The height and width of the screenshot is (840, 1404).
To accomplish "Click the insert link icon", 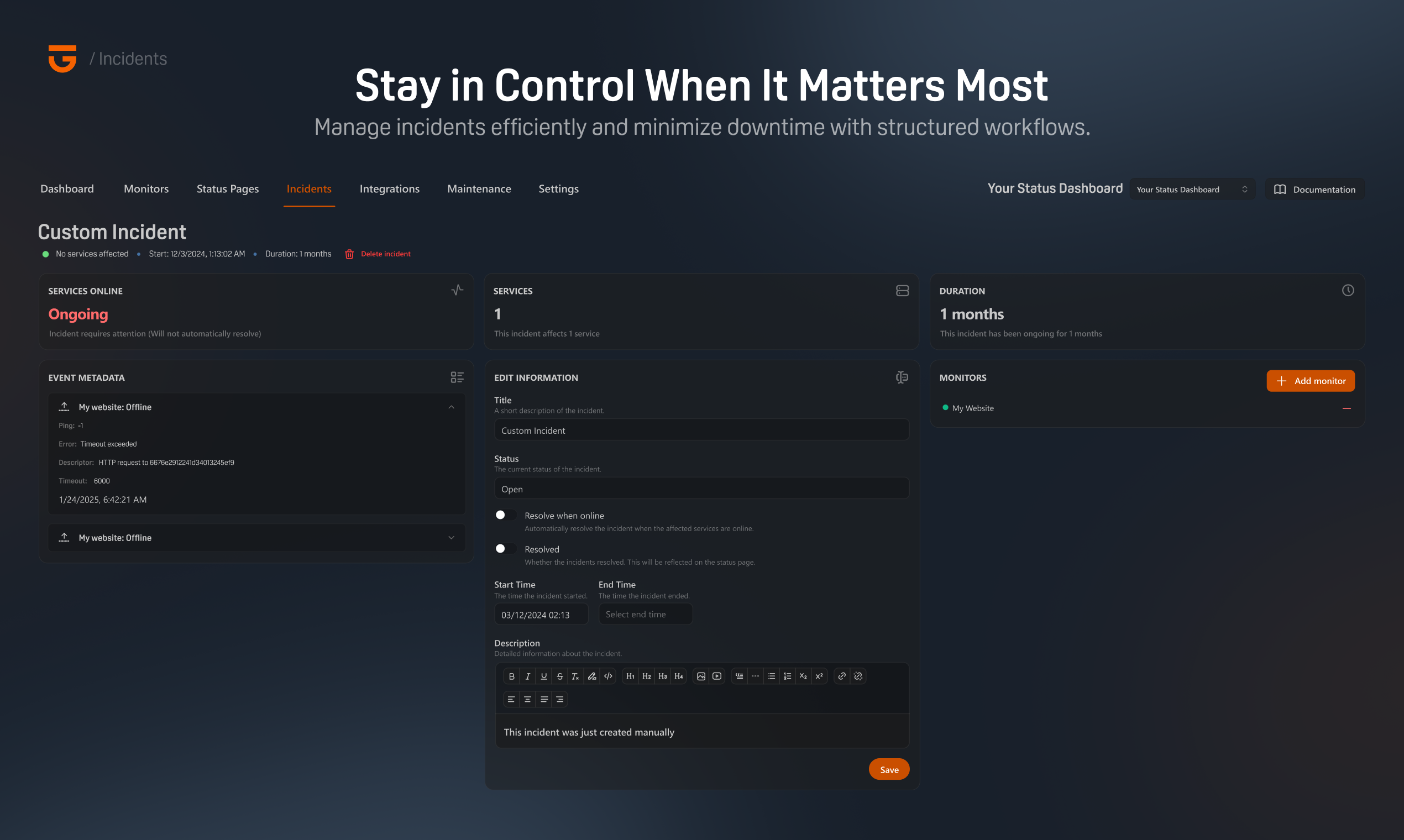I will (842, 676).
